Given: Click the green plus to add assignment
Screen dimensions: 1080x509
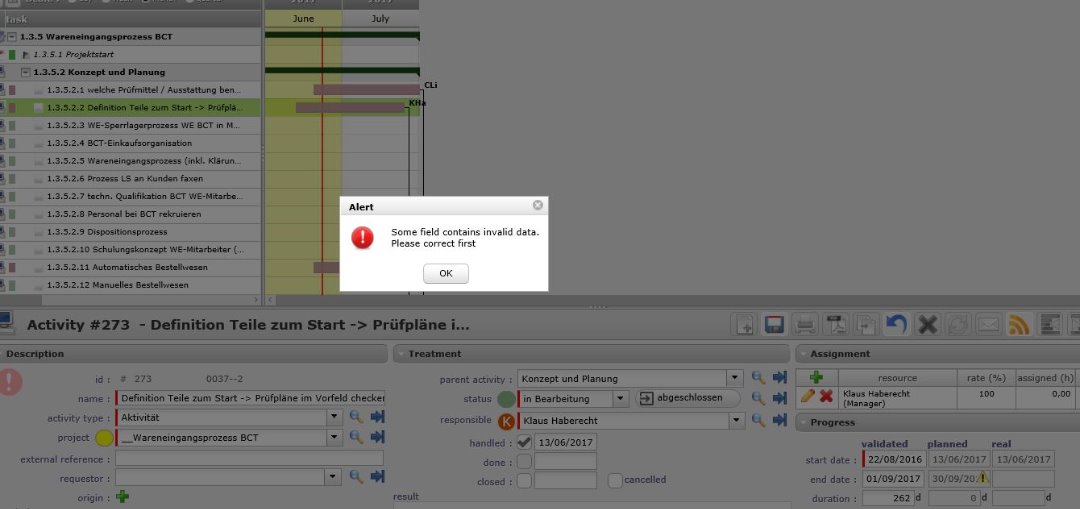Looking at the screenshot, I should pos(816,378).
